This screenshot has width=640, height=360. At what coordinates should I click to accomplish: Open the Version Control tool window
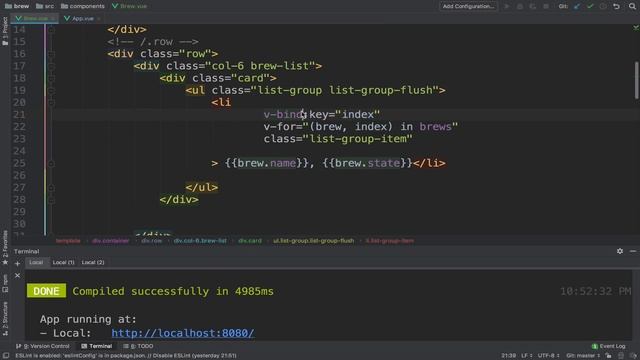point(43,346)
